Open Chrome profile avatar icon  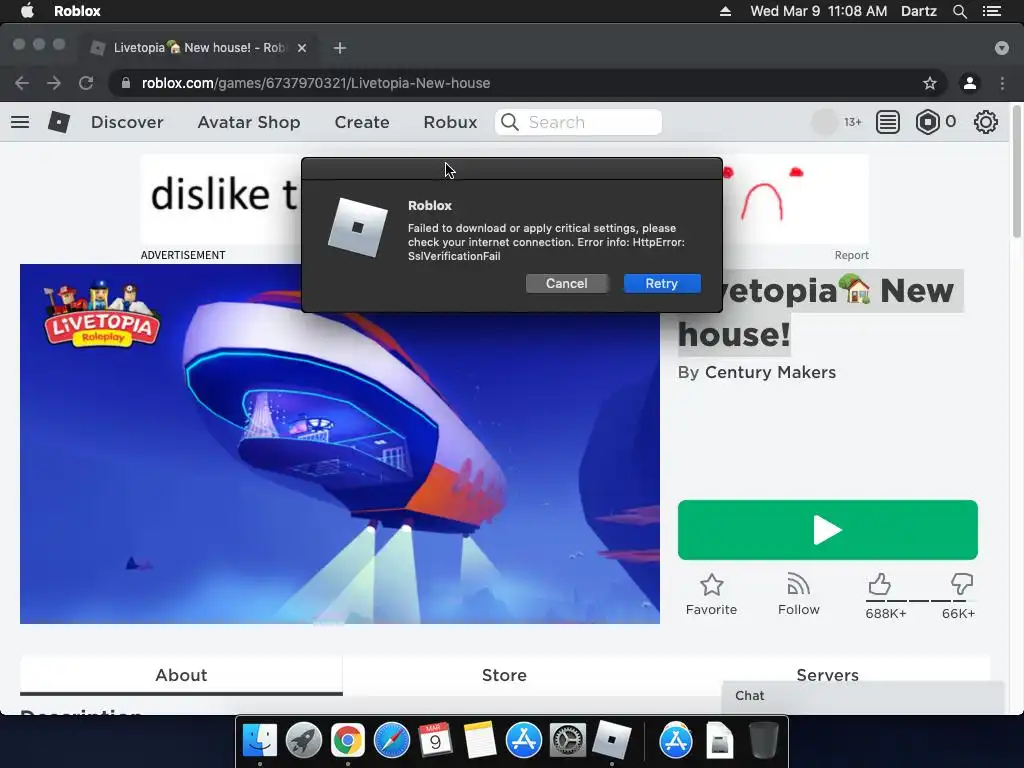[x=970, y=83]
